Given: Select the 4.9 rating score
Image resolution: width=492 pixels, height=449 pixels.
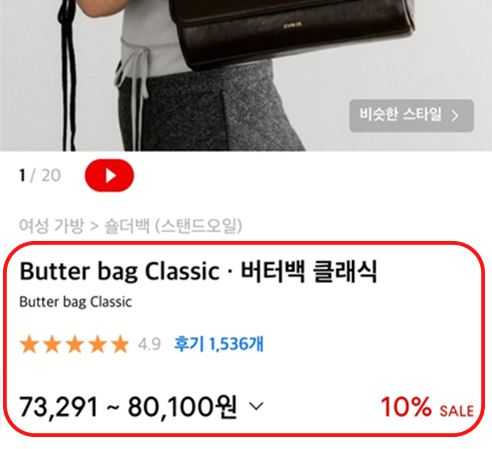Looking at the screenshot, I should point(149,344).
